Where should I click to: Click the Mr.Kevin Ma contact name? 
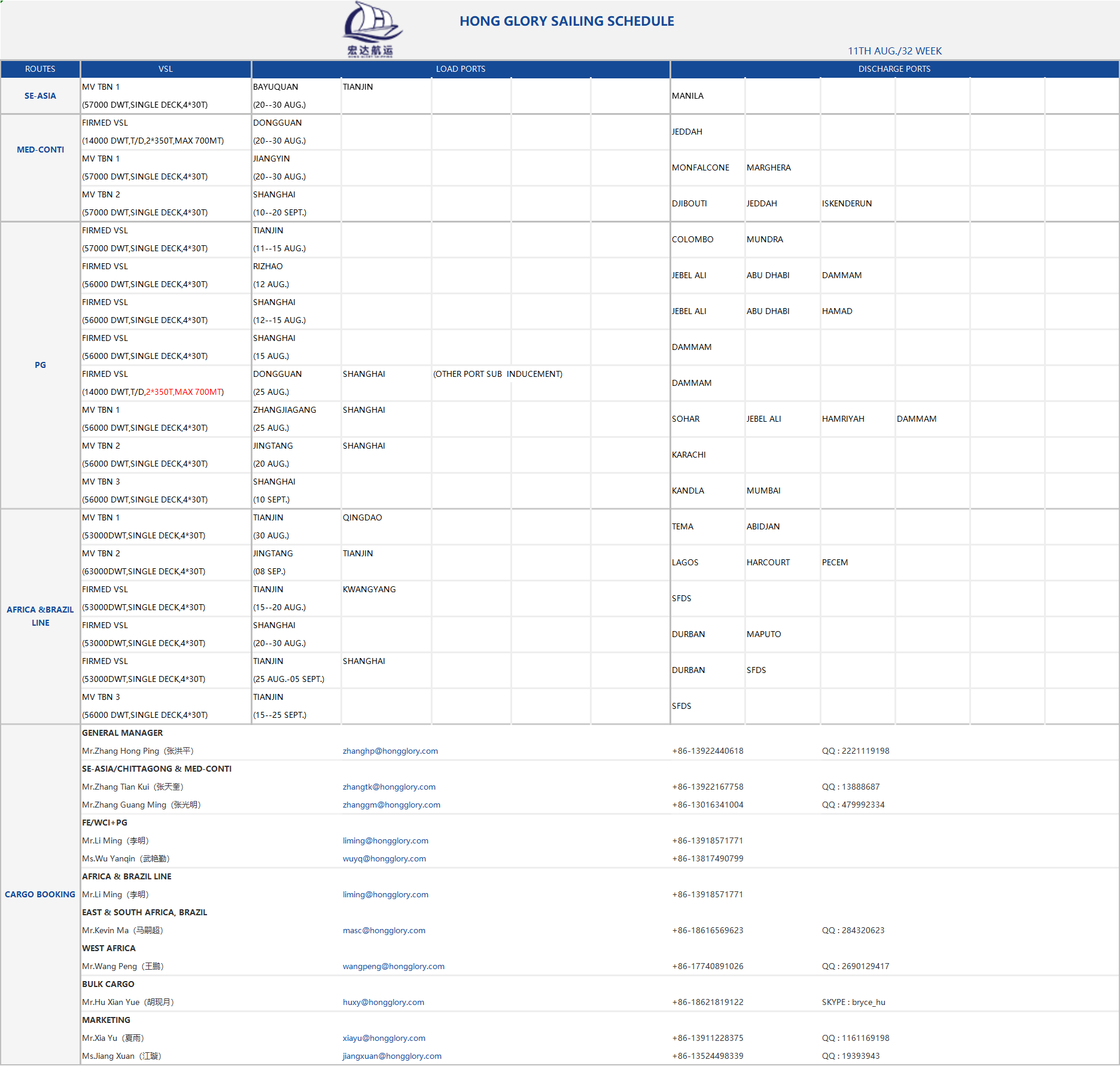pos(122,930)
